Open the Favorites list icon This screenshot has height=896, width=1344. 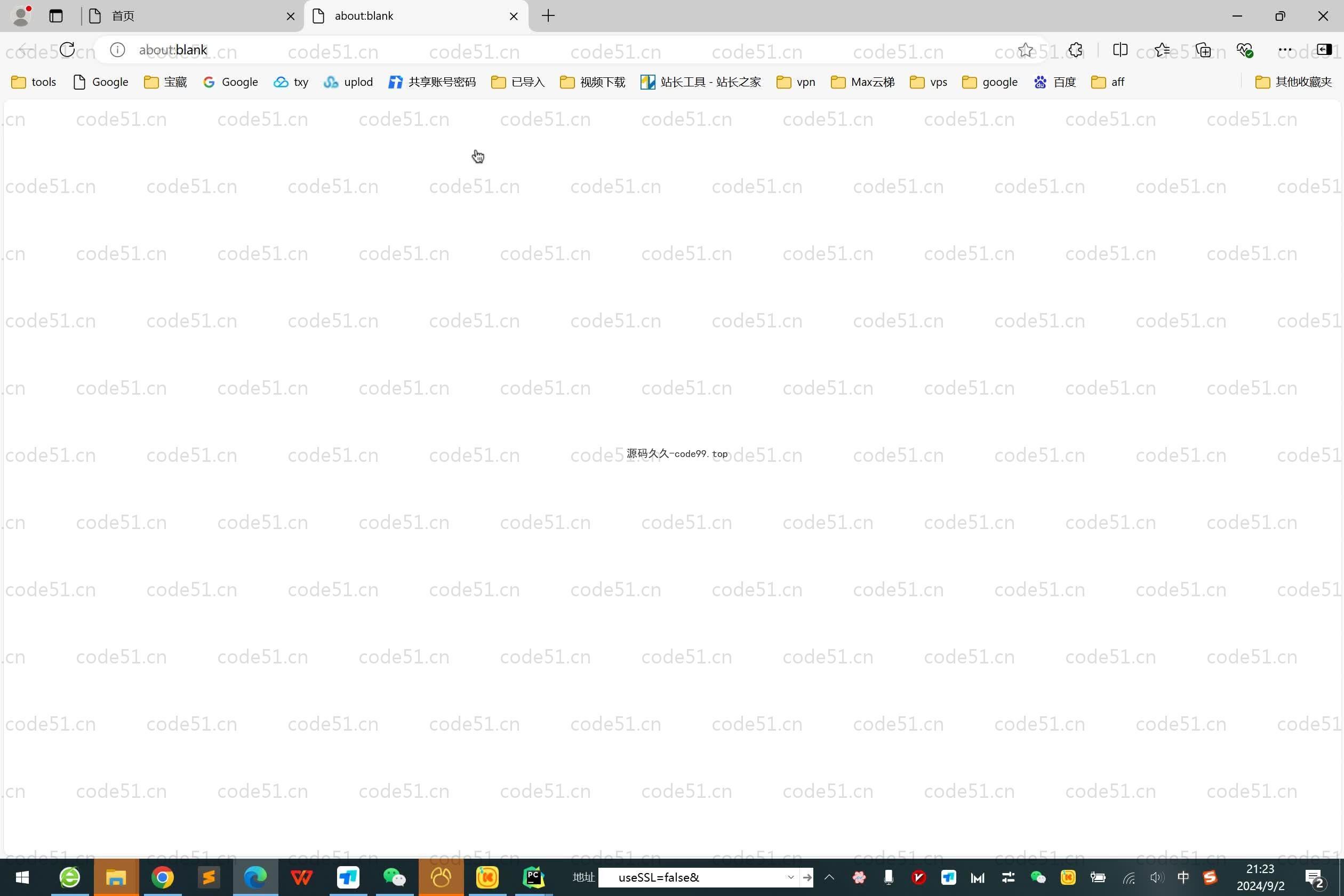[1162, 50]
